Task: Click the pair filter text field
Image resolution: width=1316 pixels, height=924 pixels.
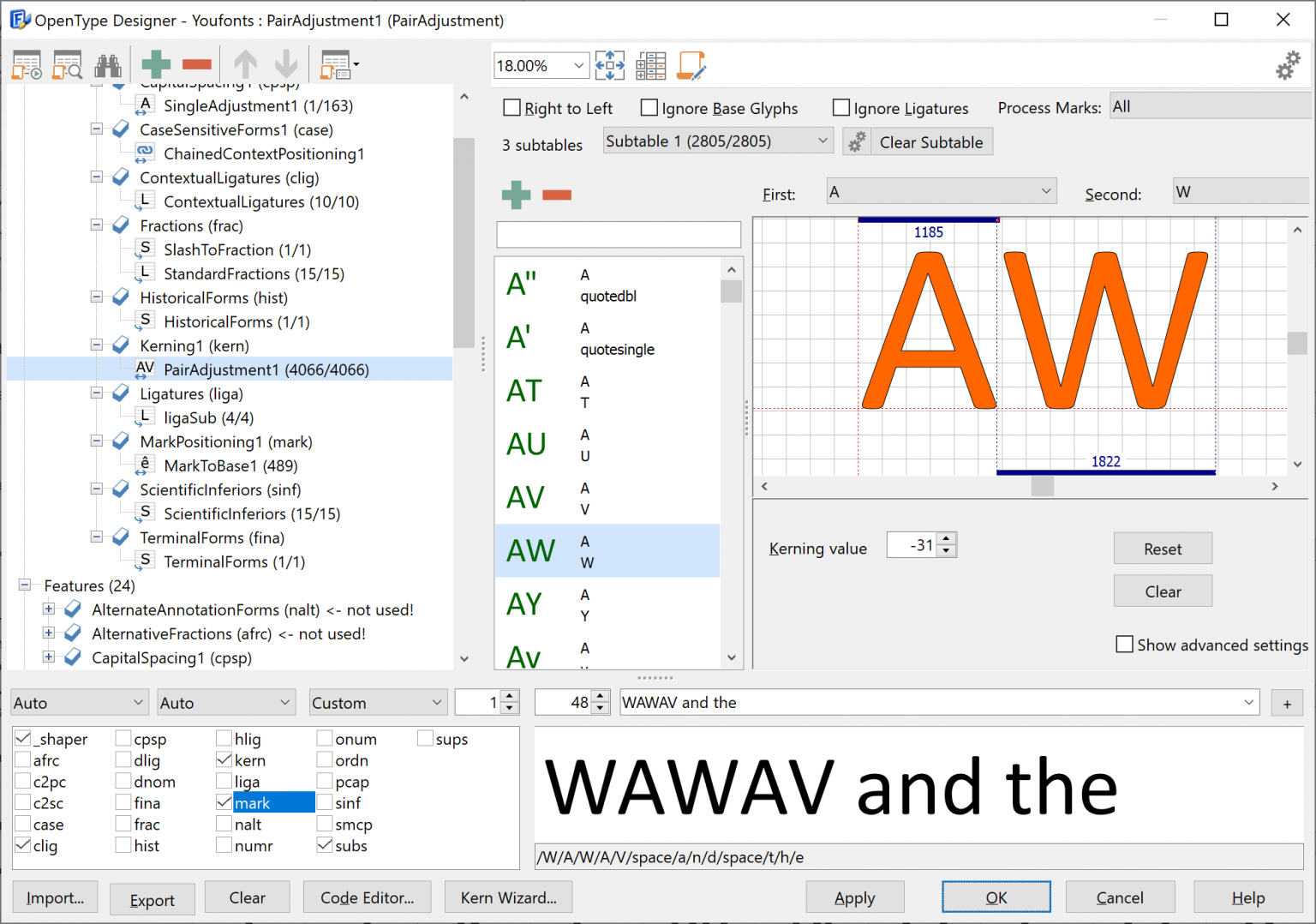Action: click(619, 235)
